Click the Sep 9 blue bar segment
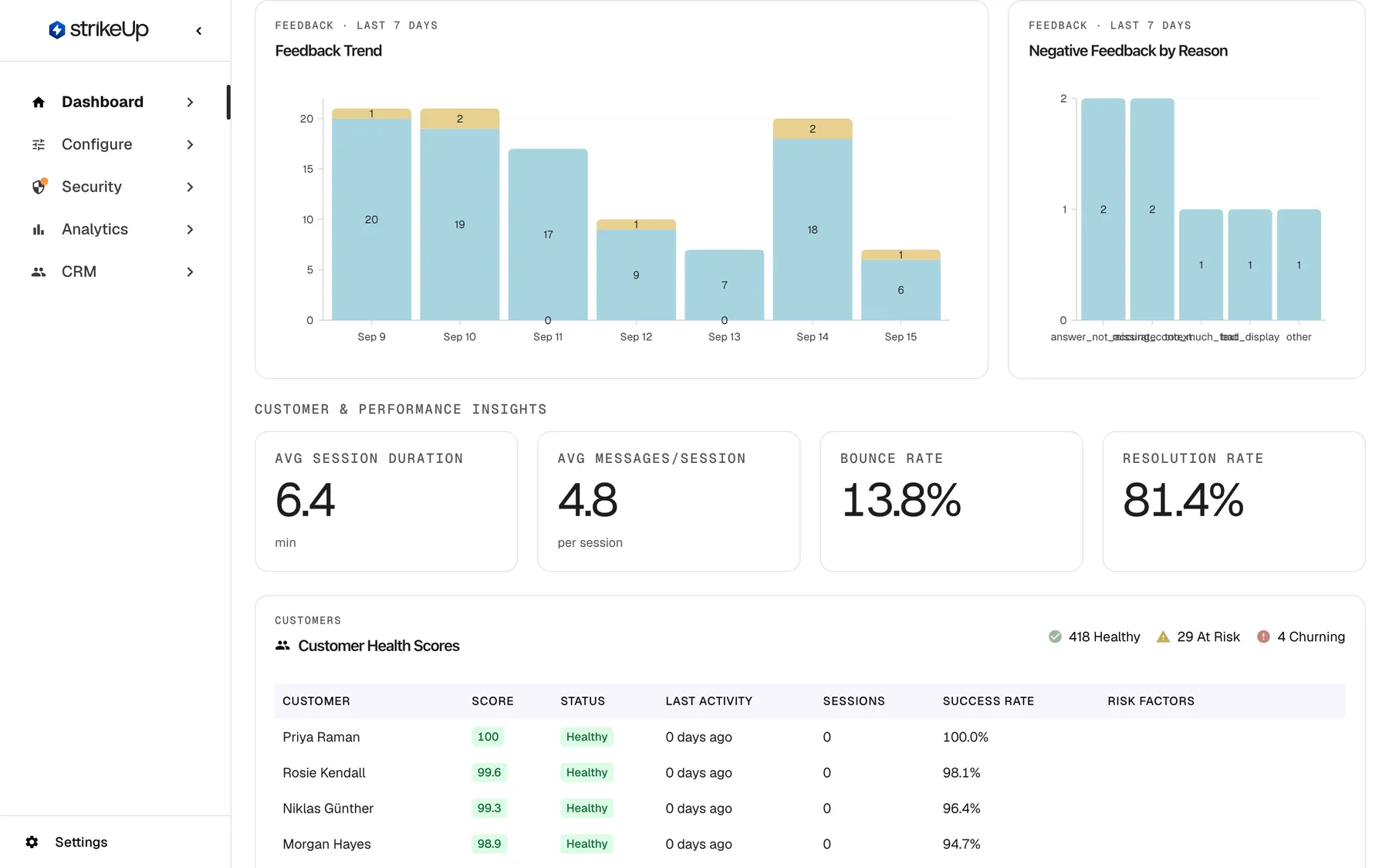Image resolution: width=1389 pixels, height=868 pixels. pyautogui.click(x=371, y=219)
